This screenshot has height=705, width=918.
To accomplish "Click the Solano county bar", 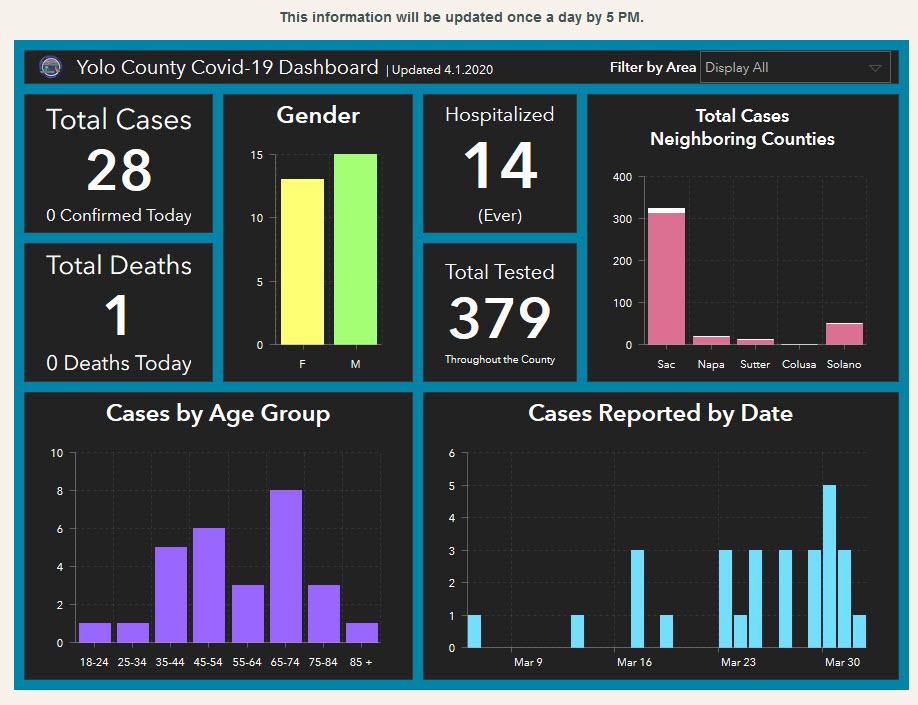I will tap(844, 334).
